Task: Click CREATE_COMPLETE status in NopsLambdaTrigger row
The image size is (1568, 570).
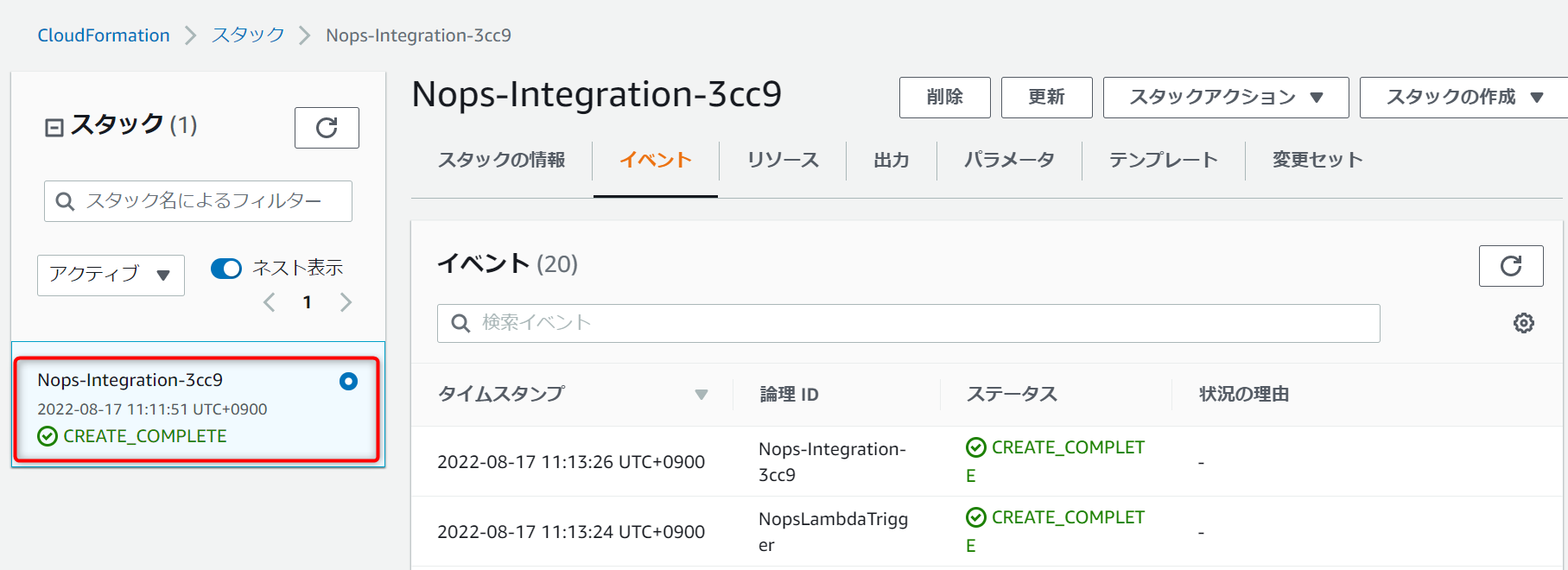Action: coord(1056,531)
